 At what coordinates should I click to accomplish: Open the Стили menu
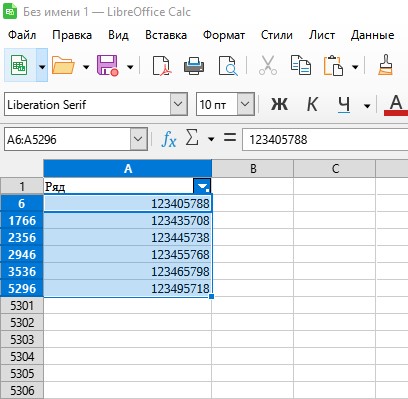277,35
